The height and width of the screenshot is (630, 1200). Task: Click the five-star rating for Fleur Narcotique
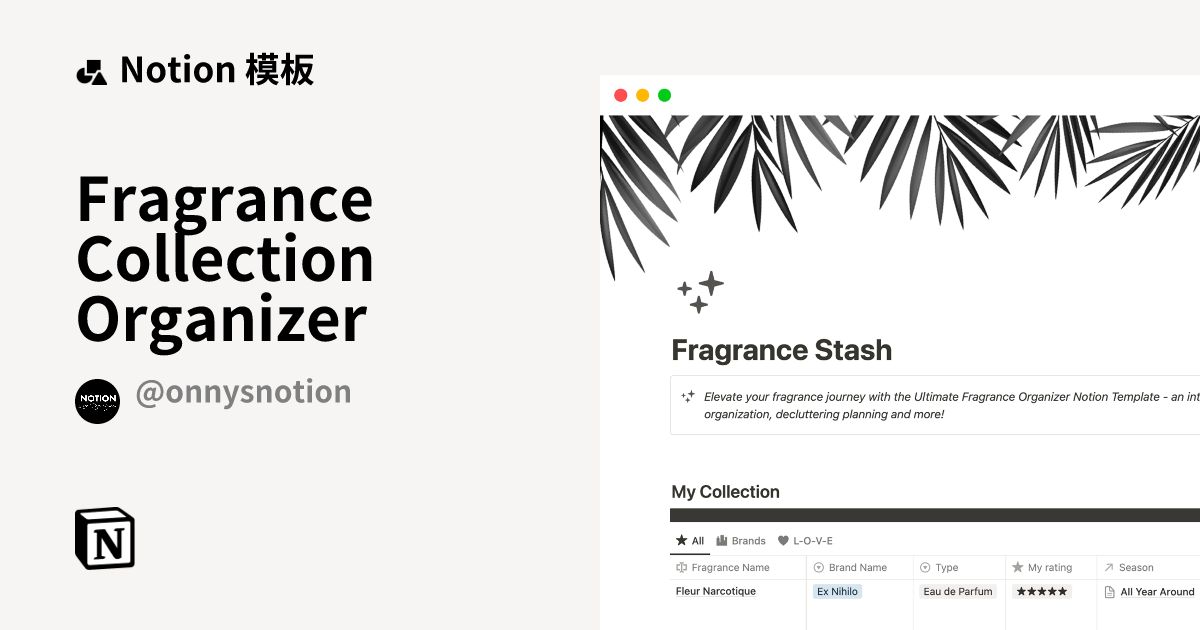tap(1040, 591)
